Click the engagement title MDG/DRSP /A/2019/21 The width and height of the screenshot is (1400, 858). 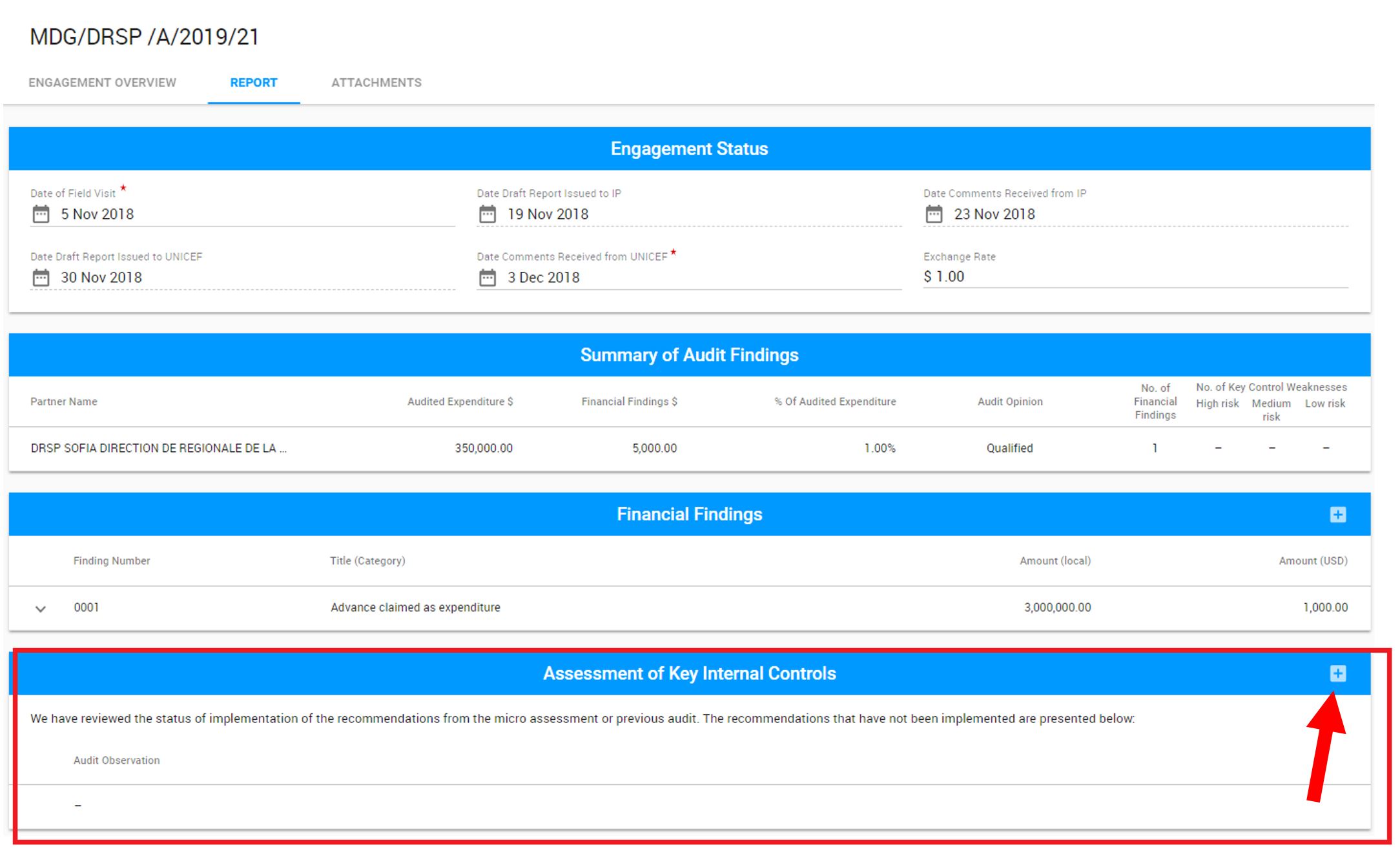click(145, 37)
